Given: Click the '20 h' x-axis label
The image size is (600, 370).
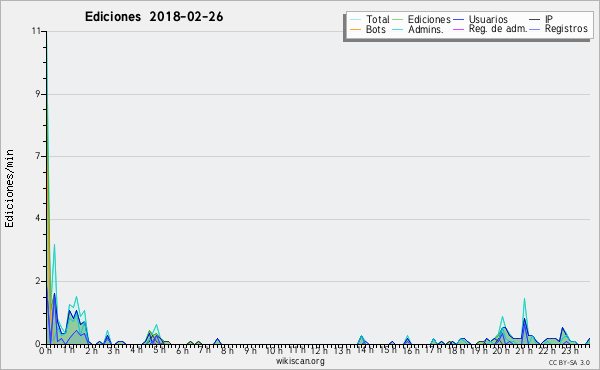Looking at the screenshot, I should pos(501,350).
